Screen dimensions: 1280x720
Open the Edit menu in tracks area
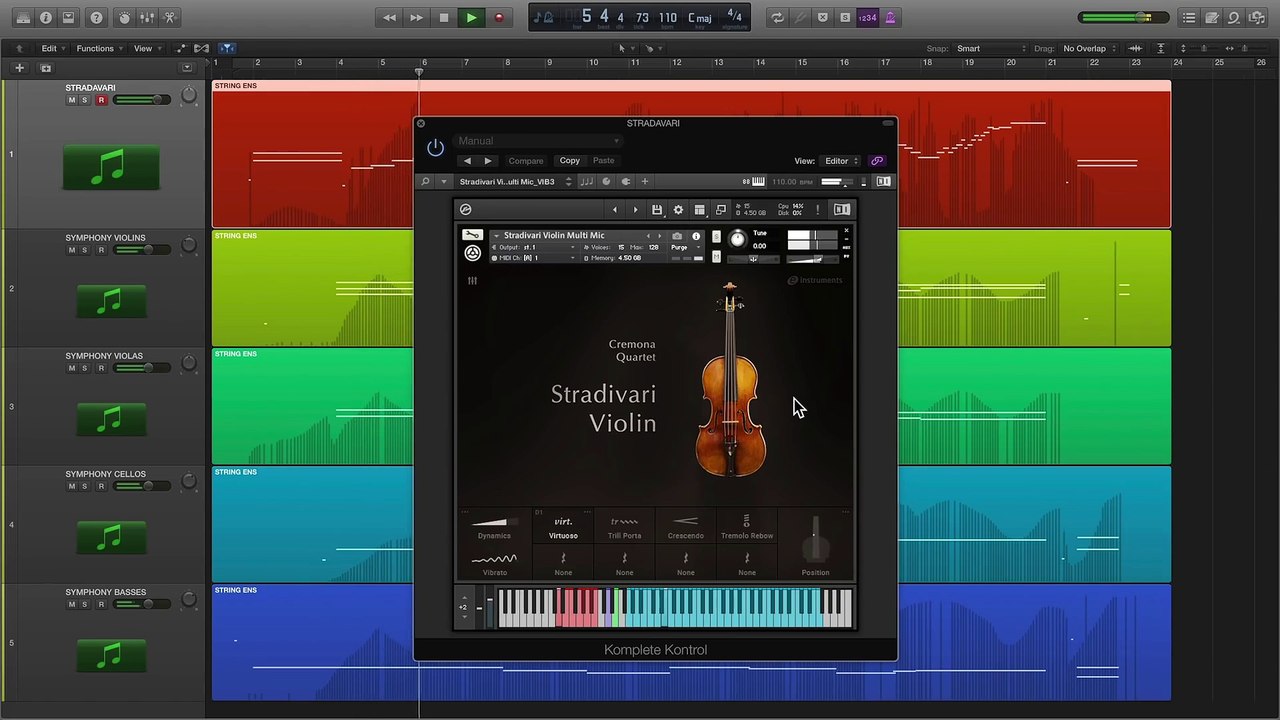[53, 48]
